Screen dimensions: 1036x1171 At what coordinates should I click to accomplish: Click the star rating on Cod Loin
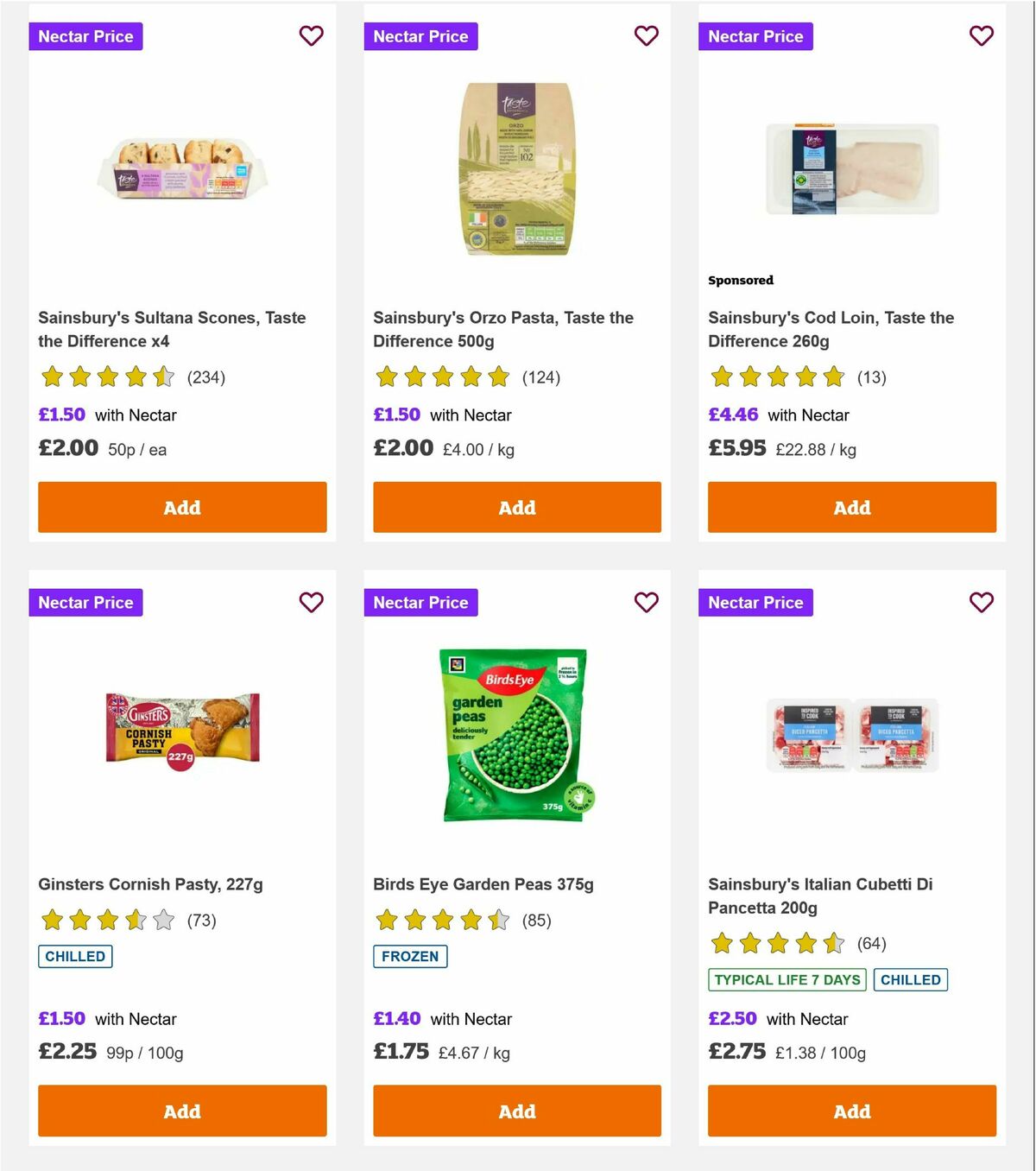coord(777,377)
